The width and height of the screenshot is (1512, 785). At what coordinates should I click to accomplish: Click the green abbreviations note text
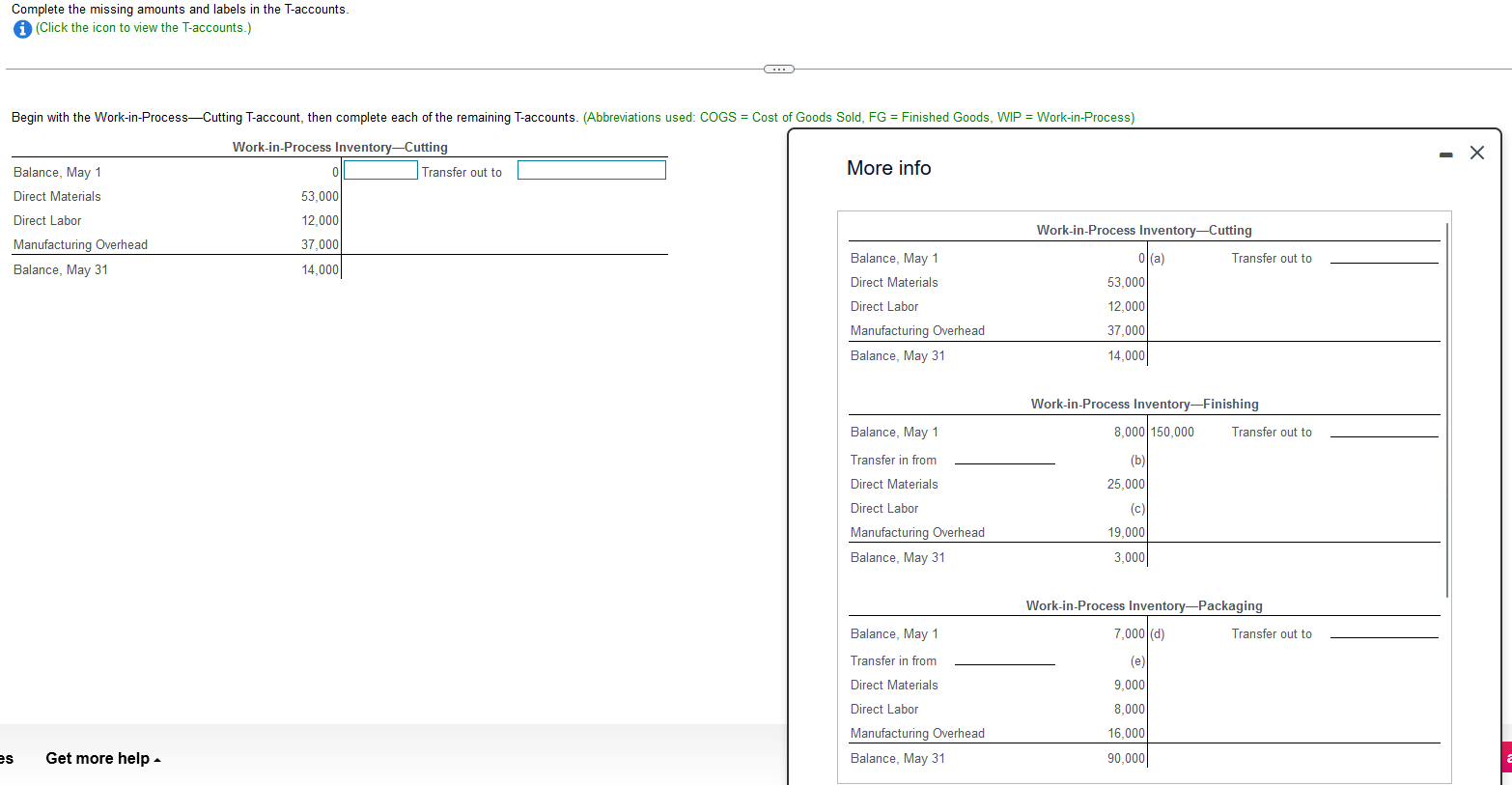(858, 118)
